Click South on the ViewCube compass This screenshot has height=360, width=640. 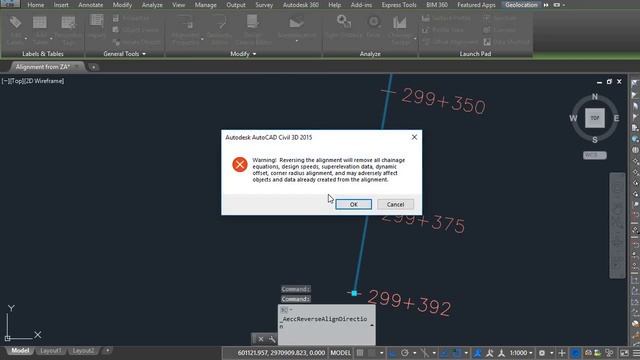click(x=595, y=140)
